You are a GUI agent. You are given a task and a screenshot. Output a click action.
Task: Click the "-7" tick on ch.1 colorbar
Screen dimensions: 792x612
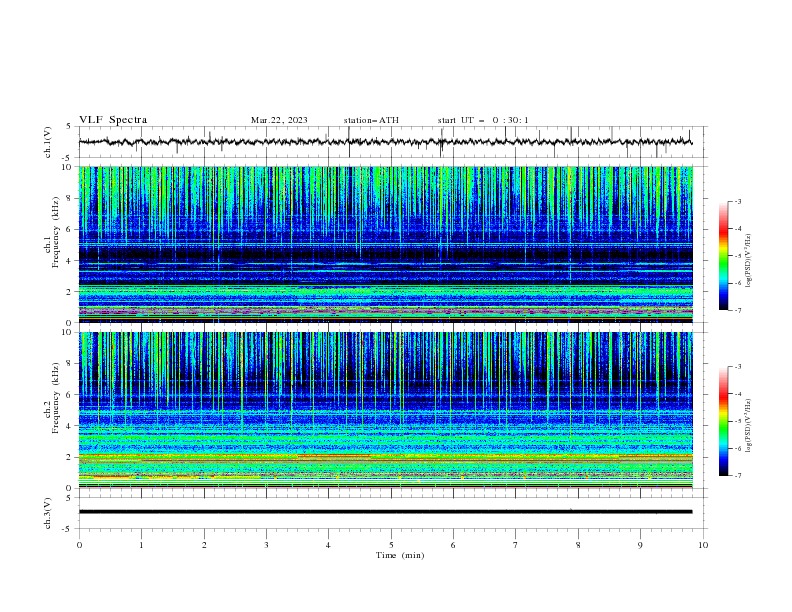pos(737,311)
